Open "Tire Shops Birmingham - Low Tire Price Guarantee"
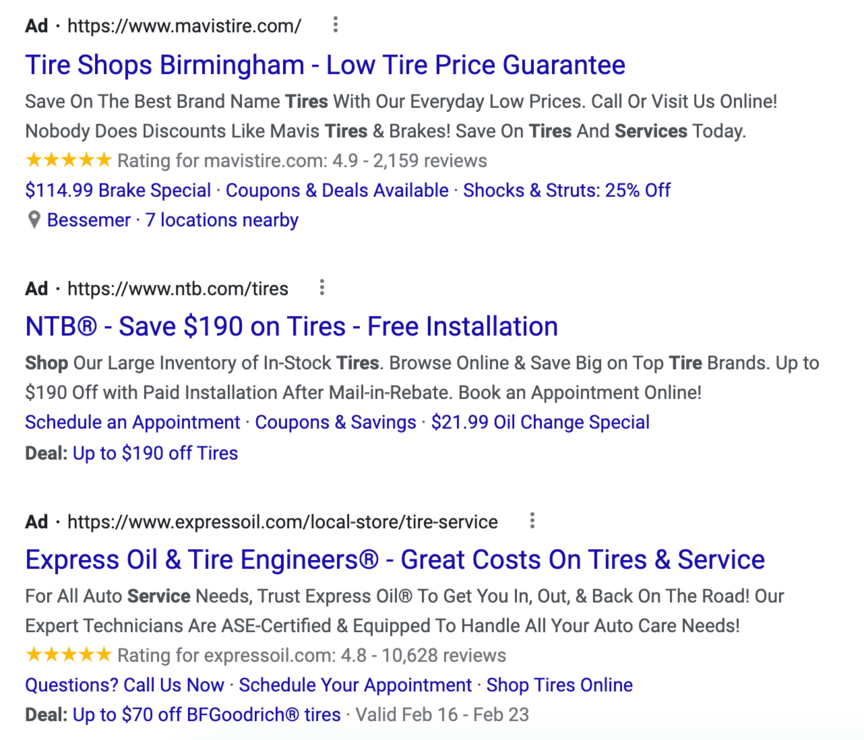This screenshot has height=740, width=864. click(325, 66)
